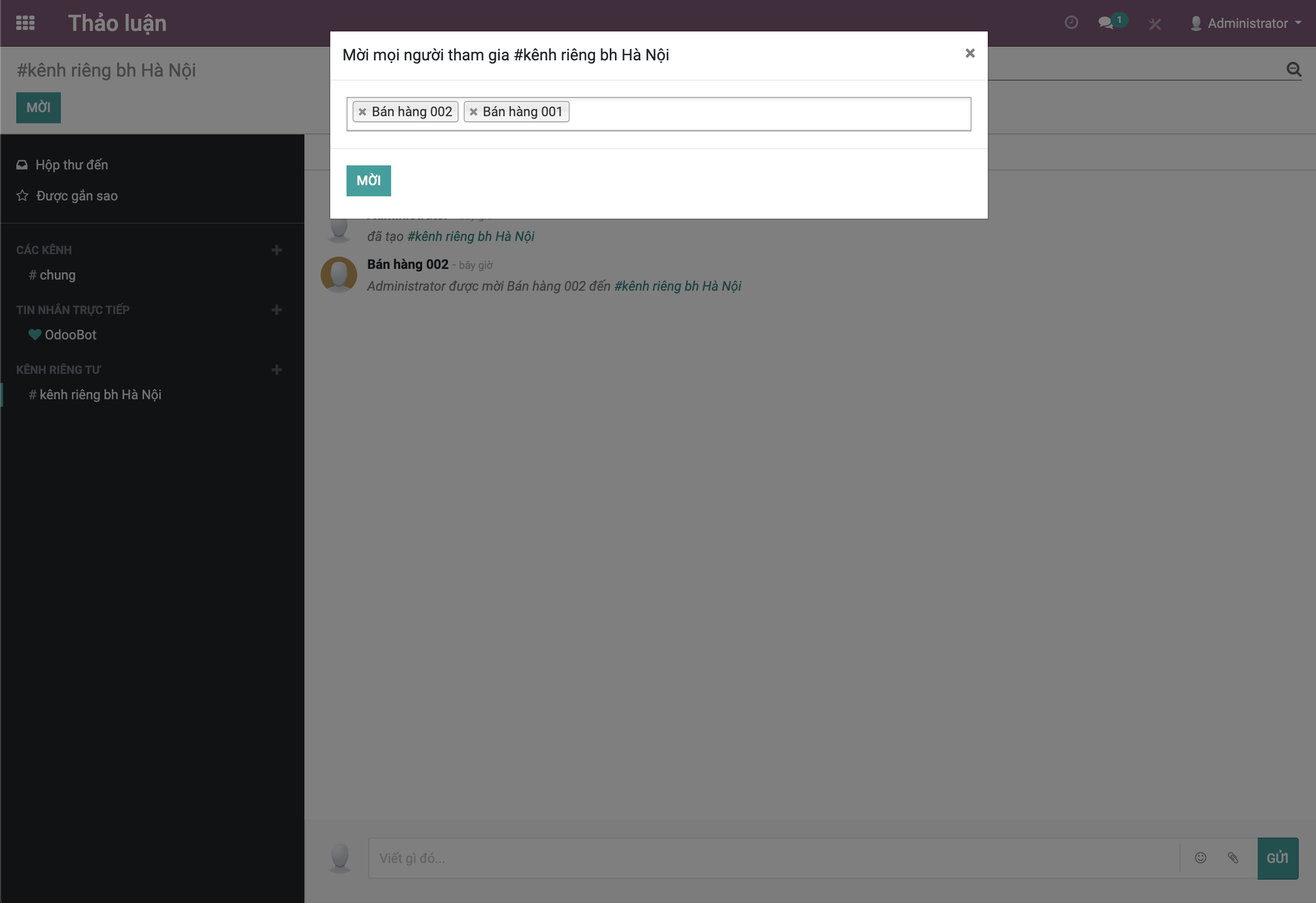This screenshot has width=1316, height=903.
Task: Click the attachment paperclip icon
Action: click(x=1233, y=858)
